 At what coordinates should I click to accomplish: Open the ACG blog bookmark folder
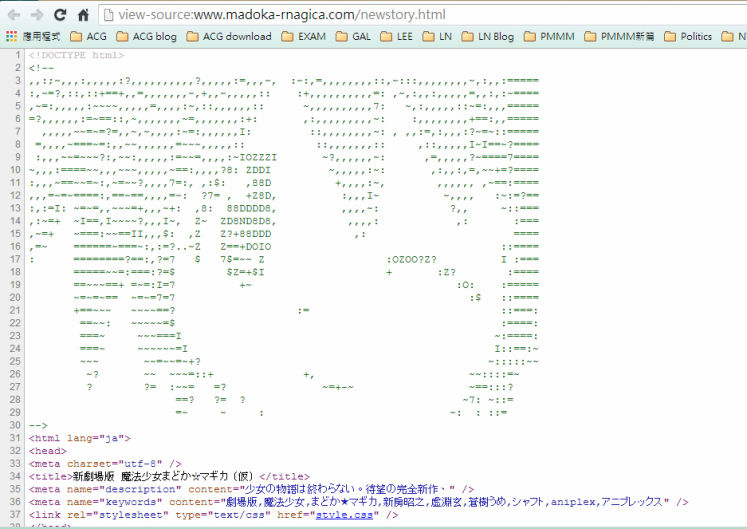pyautogui.click(x=143, y=37)
